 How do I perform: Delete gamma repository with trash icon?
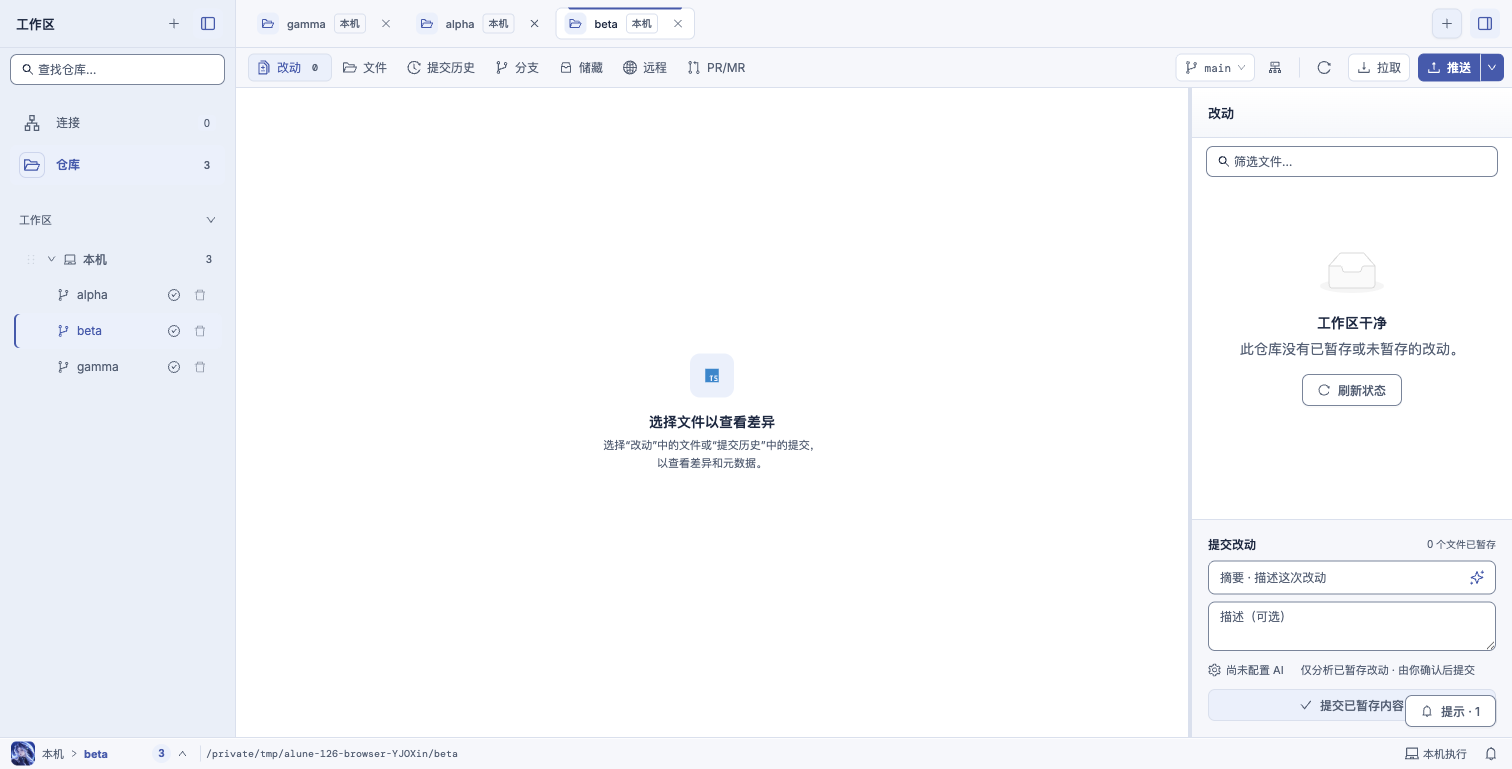pyautogui.click(x=200, y=367)
